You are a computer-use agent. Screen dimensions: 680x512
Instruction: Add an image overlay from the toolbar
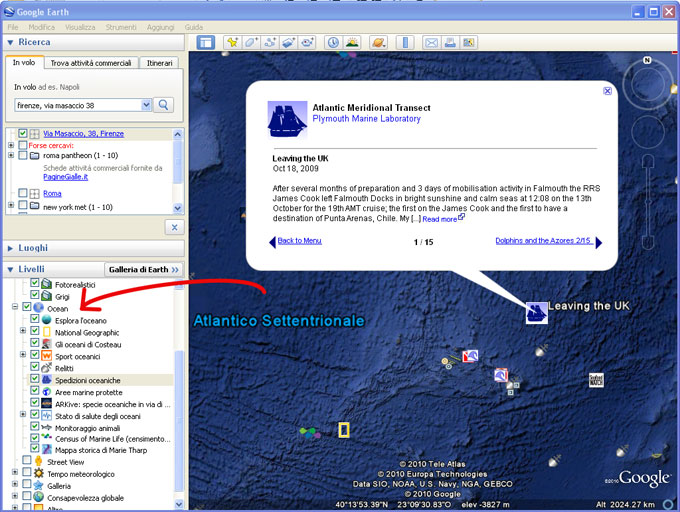click(x=289, y=42)
